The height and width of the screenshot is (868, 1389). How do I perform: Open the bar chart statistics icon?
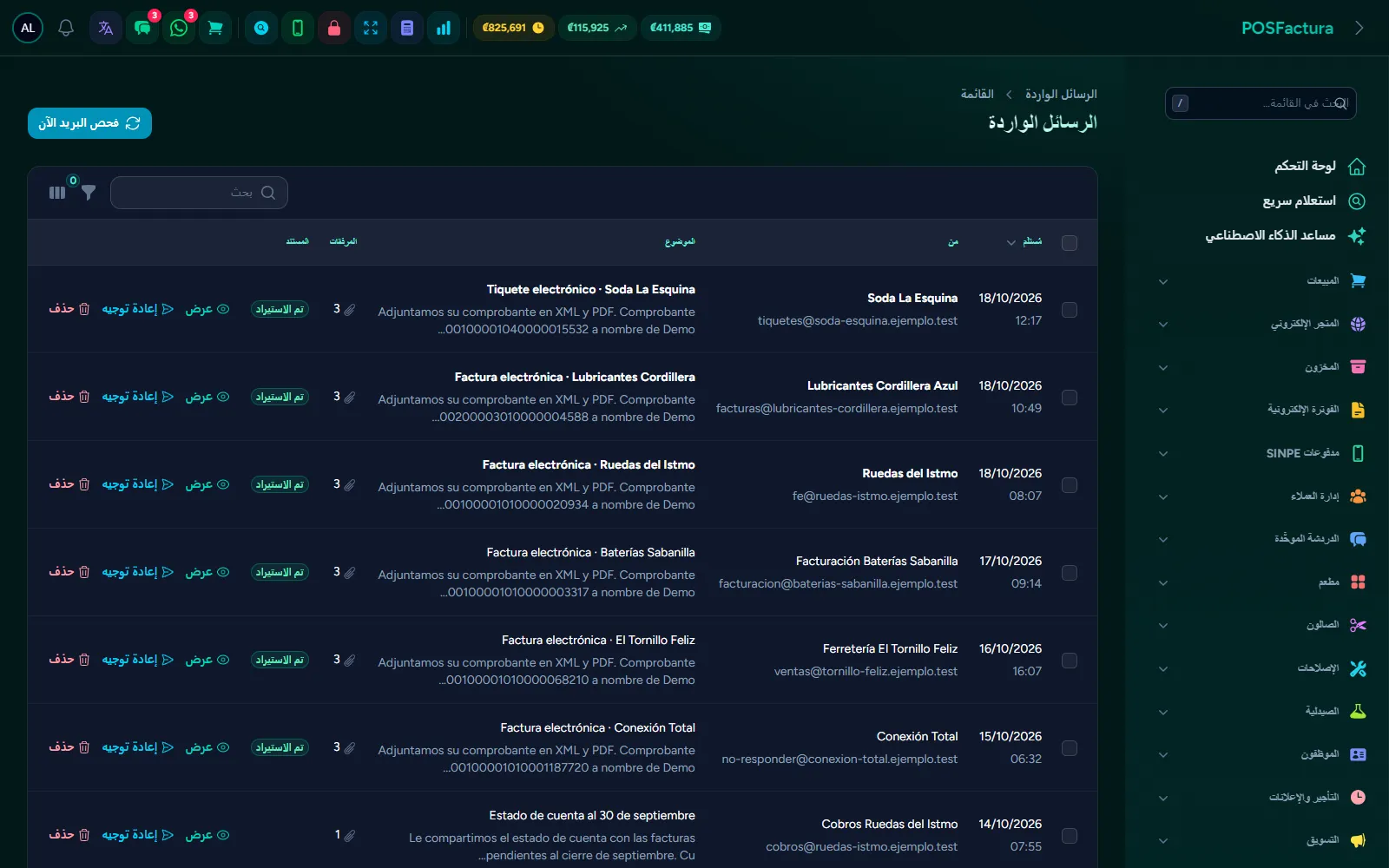tap(444, 28)
